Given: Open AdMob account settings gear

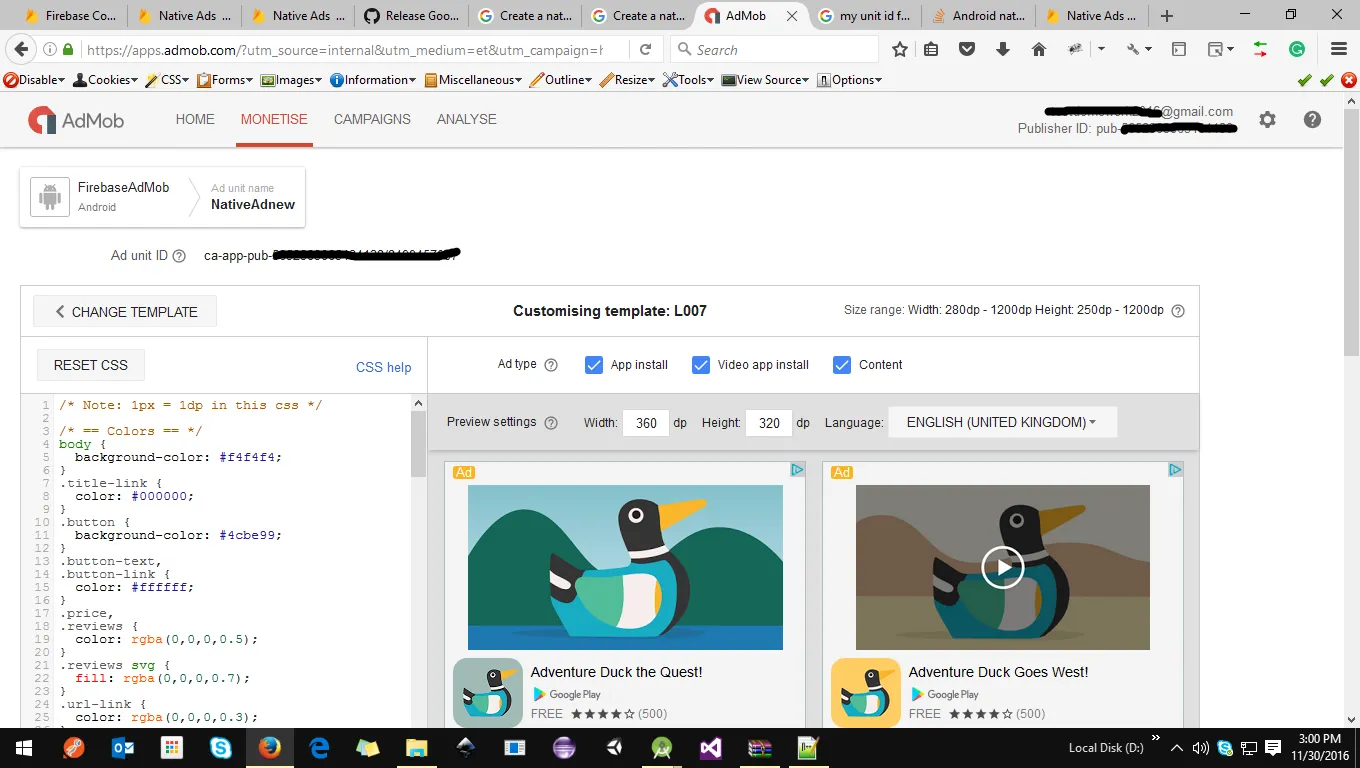Looking at the screenshot, I should click(1268, 120).
